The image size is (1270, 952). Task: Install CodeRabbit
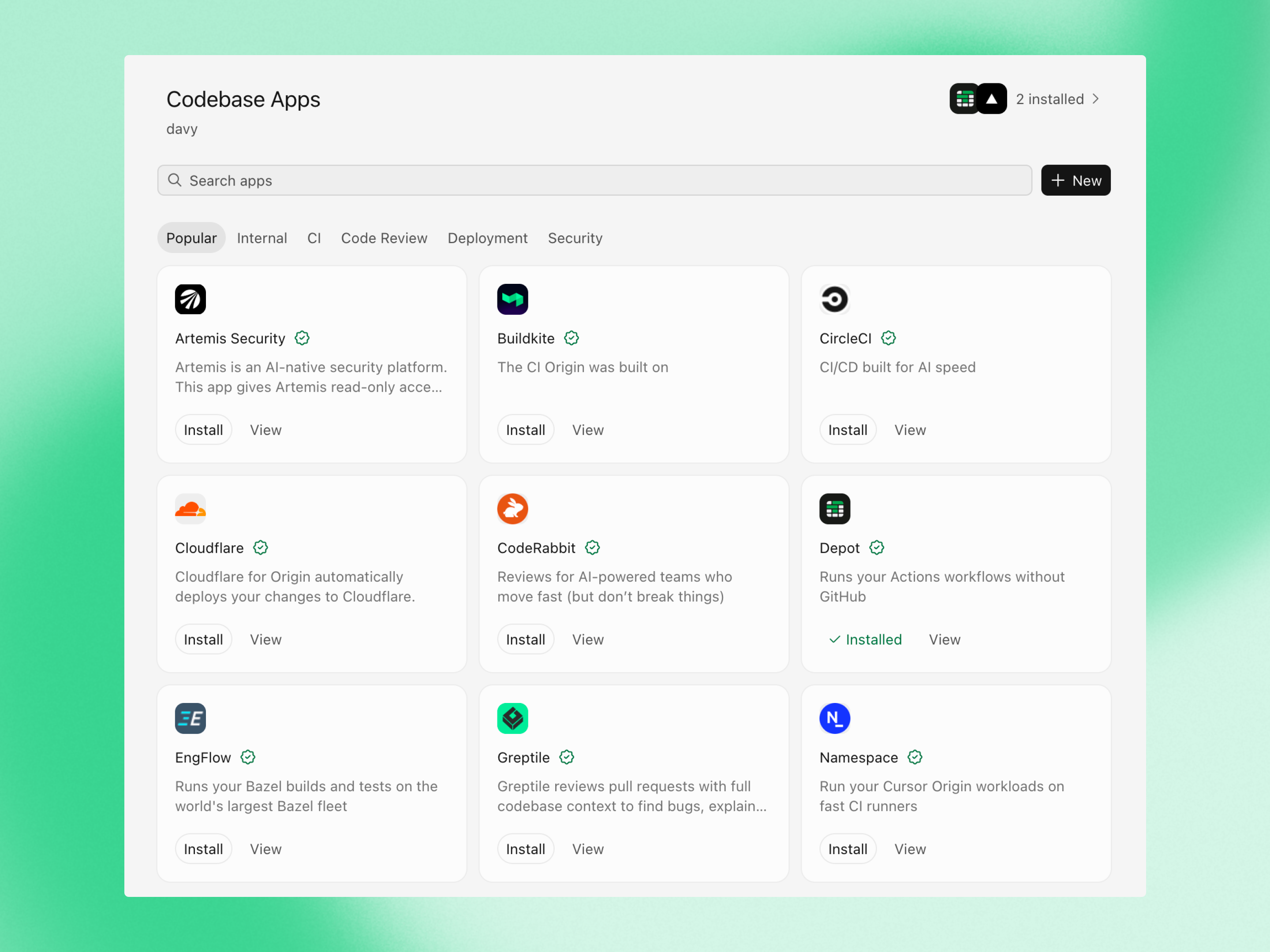(x=525, y=639)
